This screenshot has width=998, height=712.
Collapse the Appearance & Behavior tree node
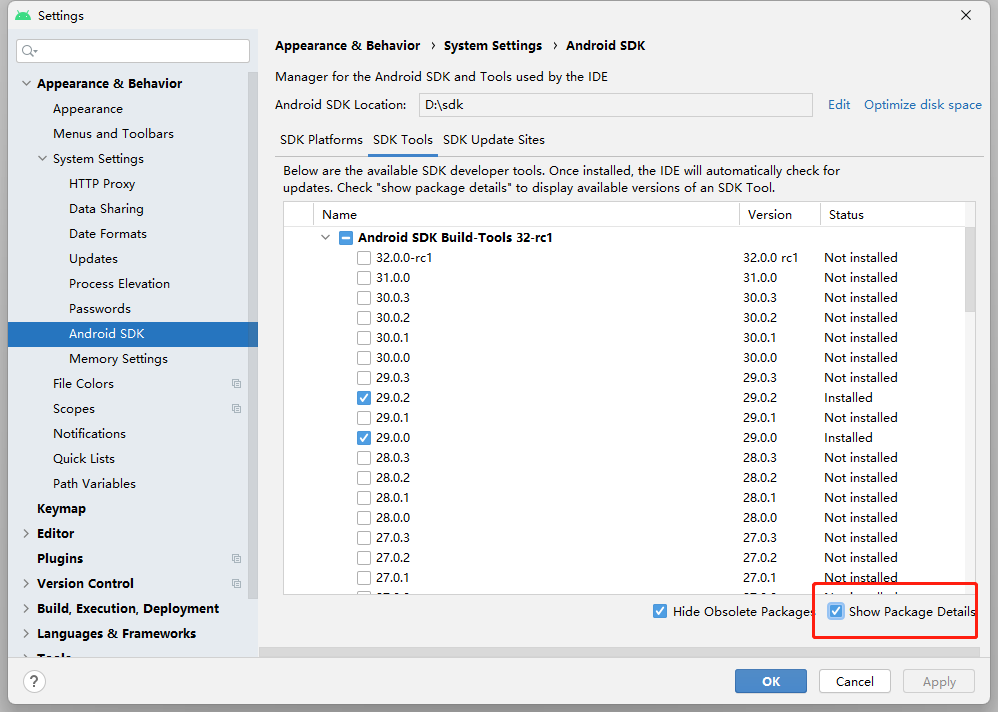point(26,83)
